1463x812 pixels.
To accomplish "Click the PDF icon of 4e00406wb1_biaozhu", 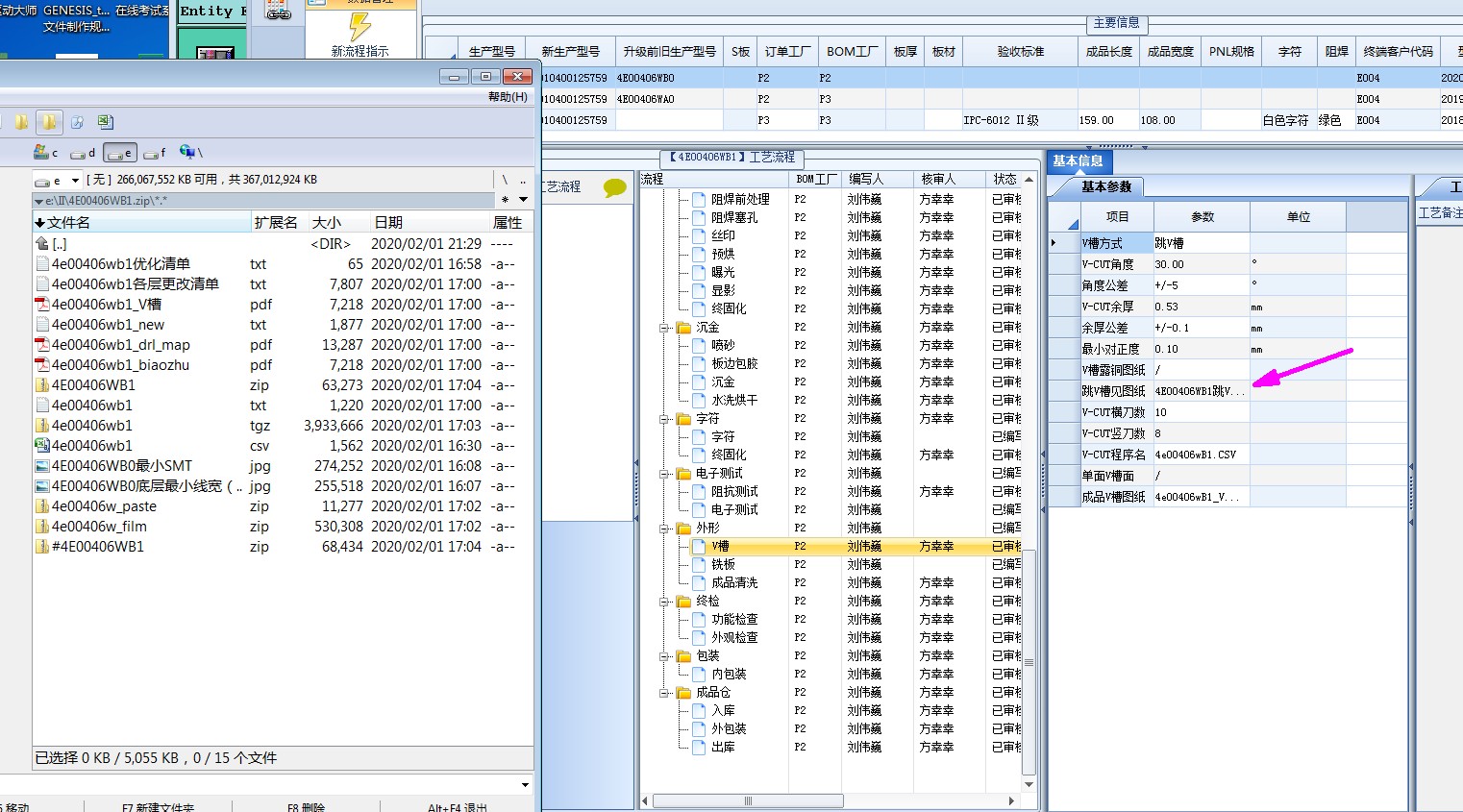I will (41, 365).
